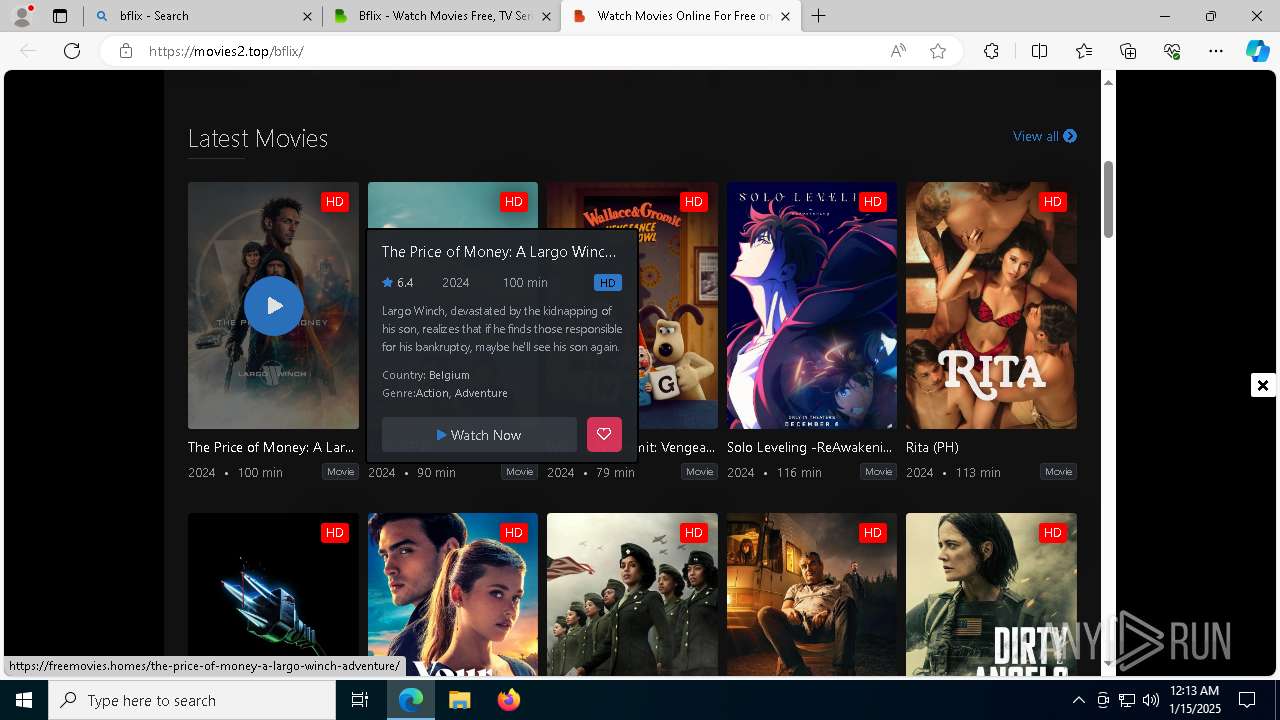
Task: Open Task View on the taskbar
Action: (x=360, y=700)
